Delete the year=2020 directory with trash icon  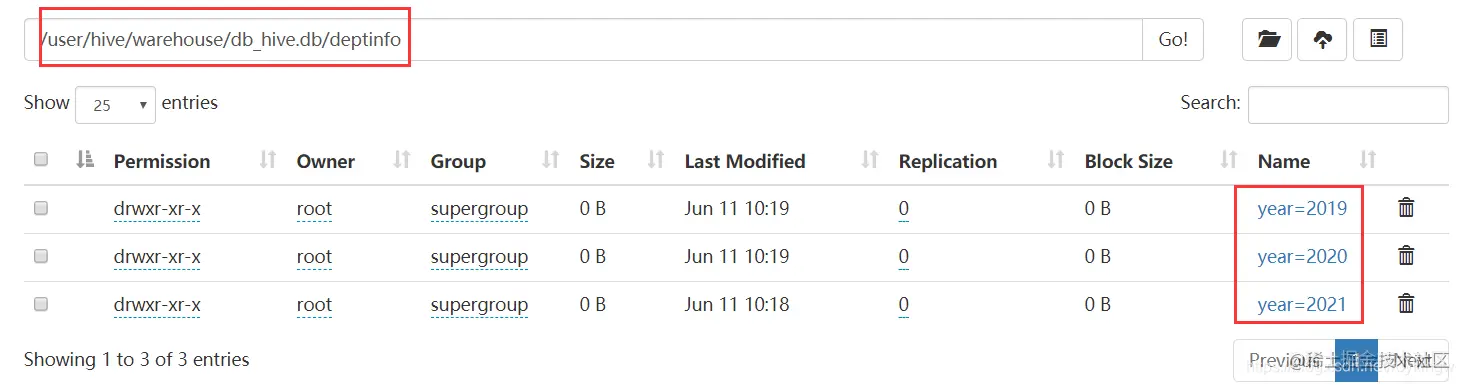(x=1406, y=256)
